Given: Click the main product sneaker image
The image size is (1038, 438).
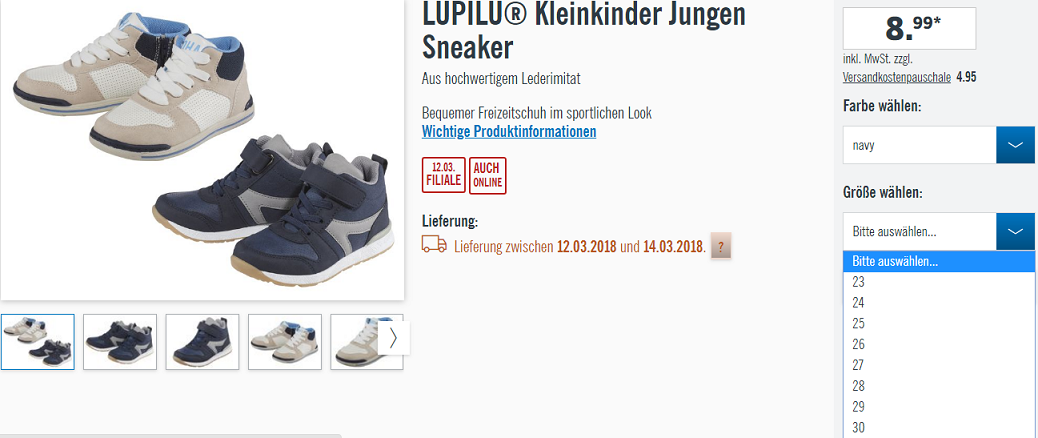Looking at the screenshot, I should point(202,149).
